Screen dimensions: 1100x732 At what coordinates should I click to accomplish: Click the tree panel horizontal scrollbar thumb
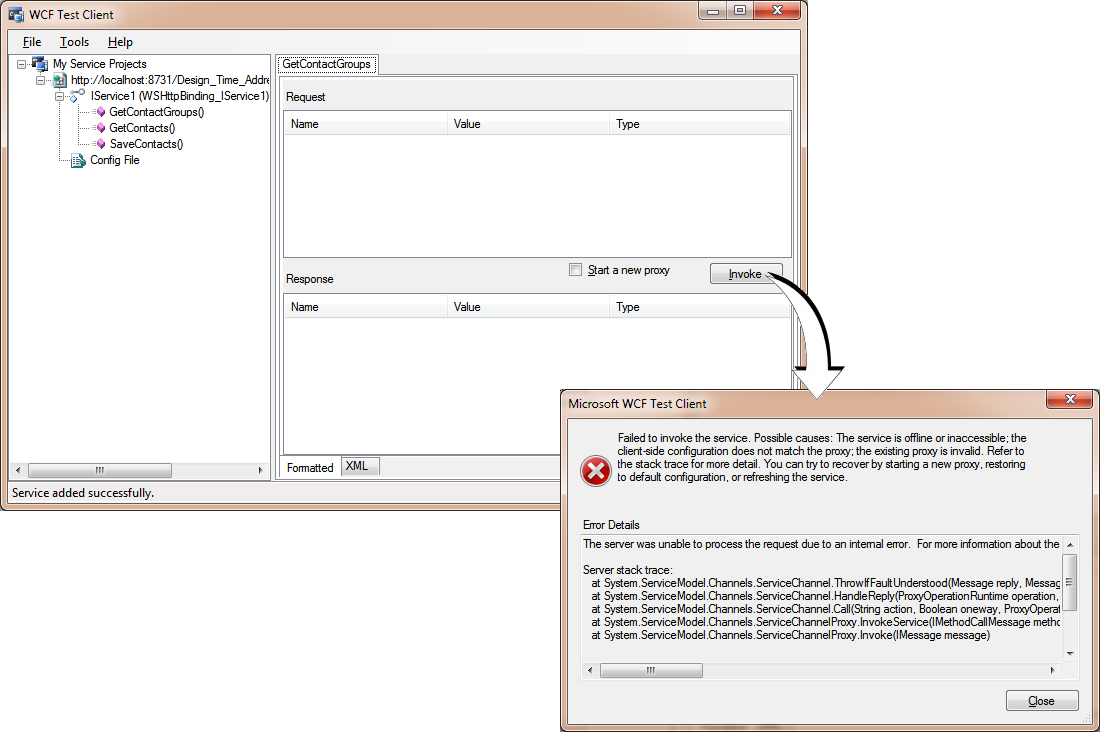[x=100, y=470]
